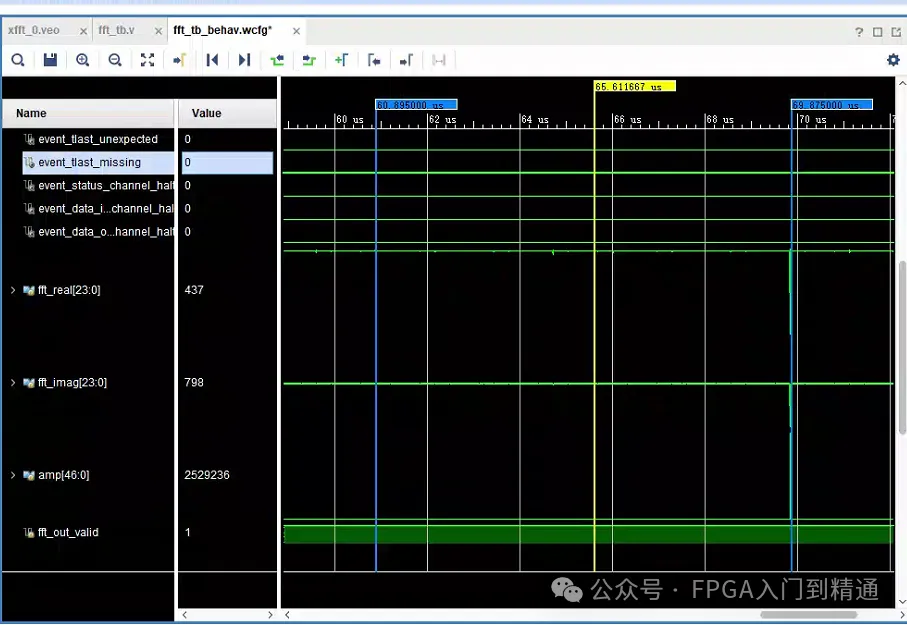907x625 pixels.
Task: Jump to time zero
Action: click(x=212, y=60)
